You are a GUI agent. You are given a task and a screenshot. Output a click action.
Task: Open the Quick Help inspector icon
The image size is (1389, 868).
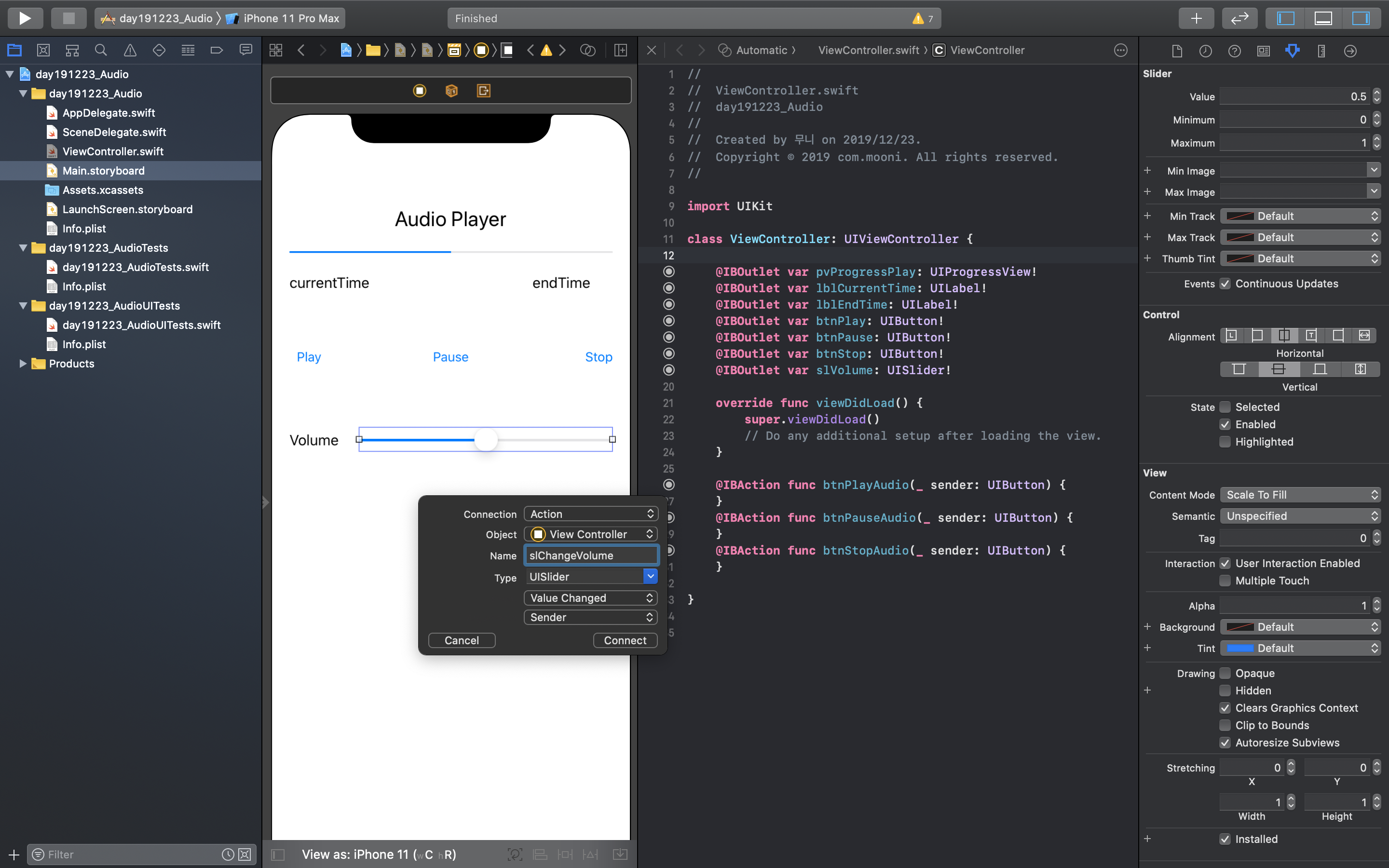pyautogui.click(x=1234, y=51)
